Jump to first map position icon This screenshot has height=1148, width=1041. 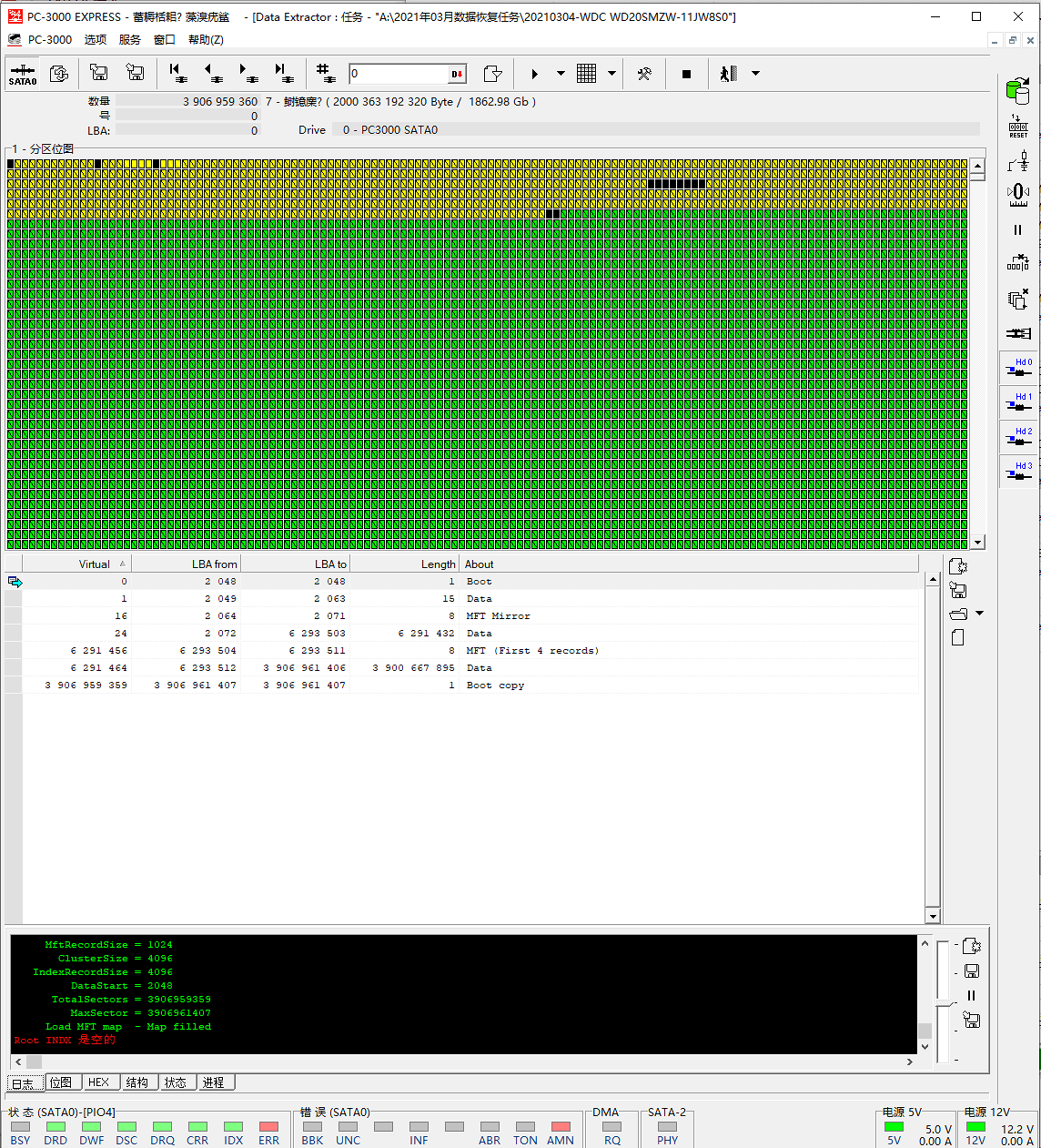177,73
